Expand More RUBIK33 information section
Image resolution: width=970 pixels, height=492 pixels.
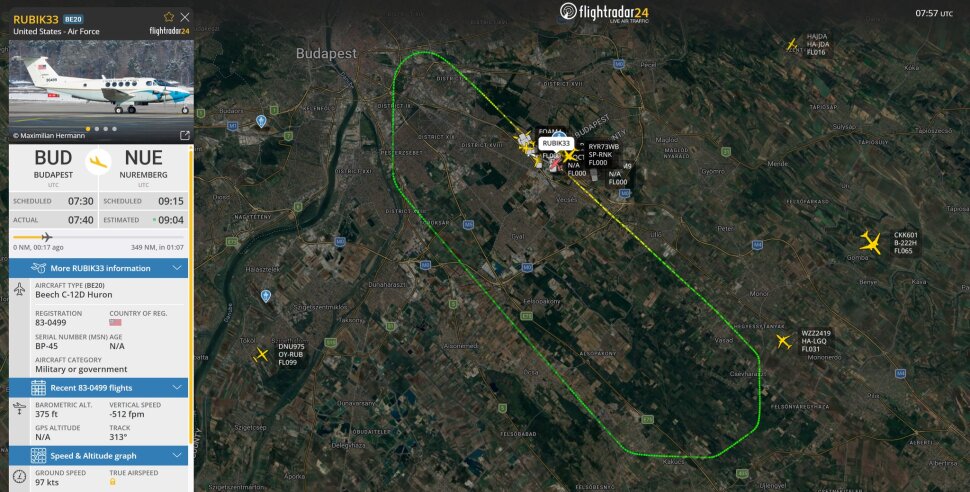pyautogui.click(x=98, y=268)
